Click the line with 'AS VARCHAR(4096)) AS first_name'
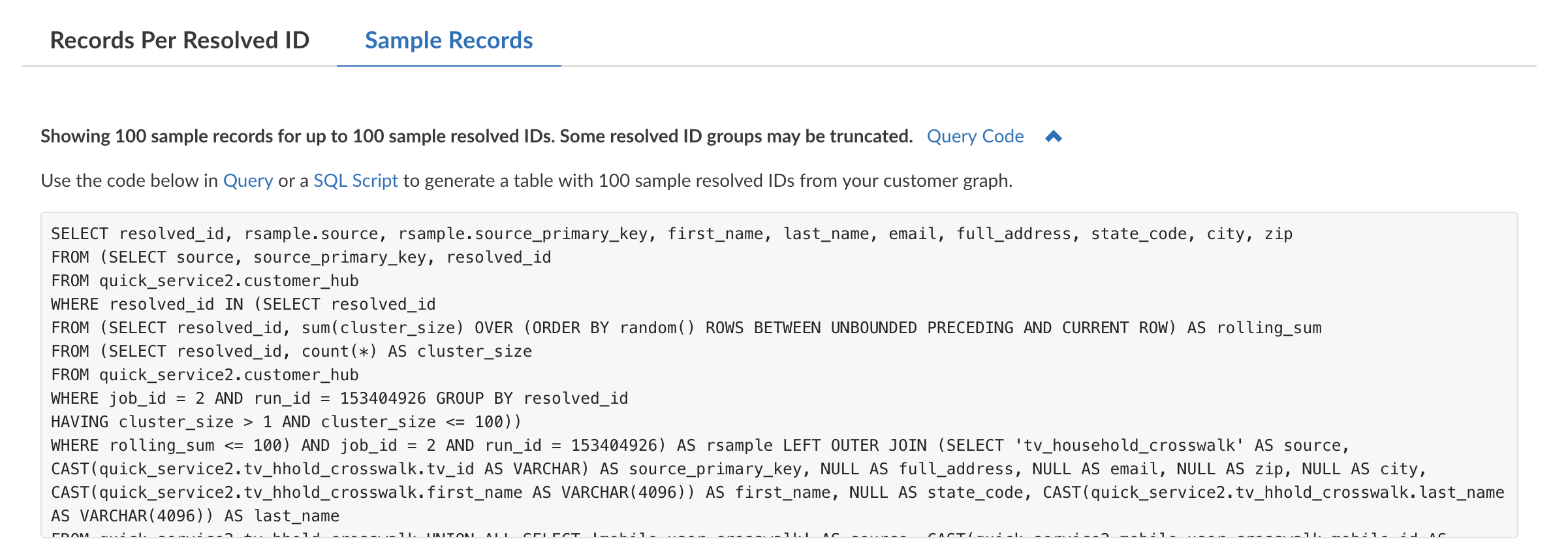The height and width of the screenshot is (554, 1568). 777,493
